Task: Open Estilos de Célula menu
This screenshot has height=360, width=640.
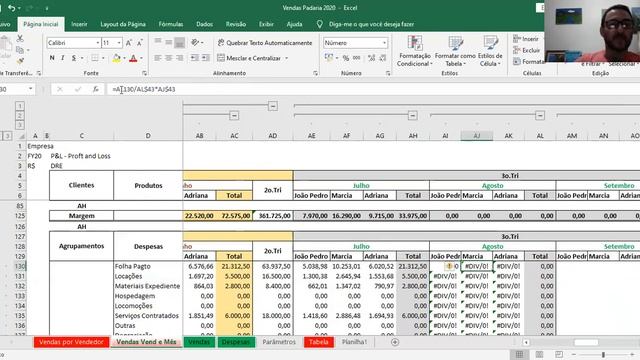Action: (490, 51)
